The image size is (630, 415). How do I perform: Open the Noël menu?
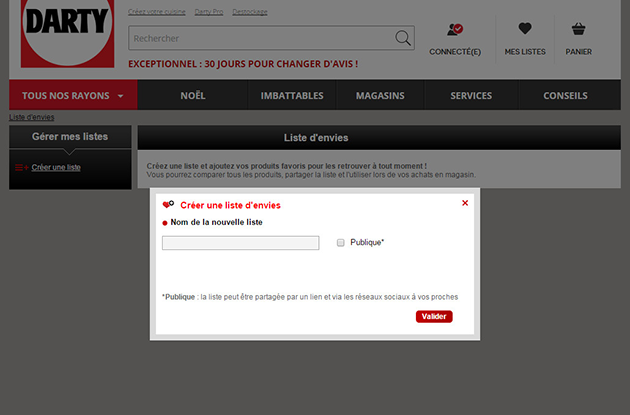(x=193, y=96)
